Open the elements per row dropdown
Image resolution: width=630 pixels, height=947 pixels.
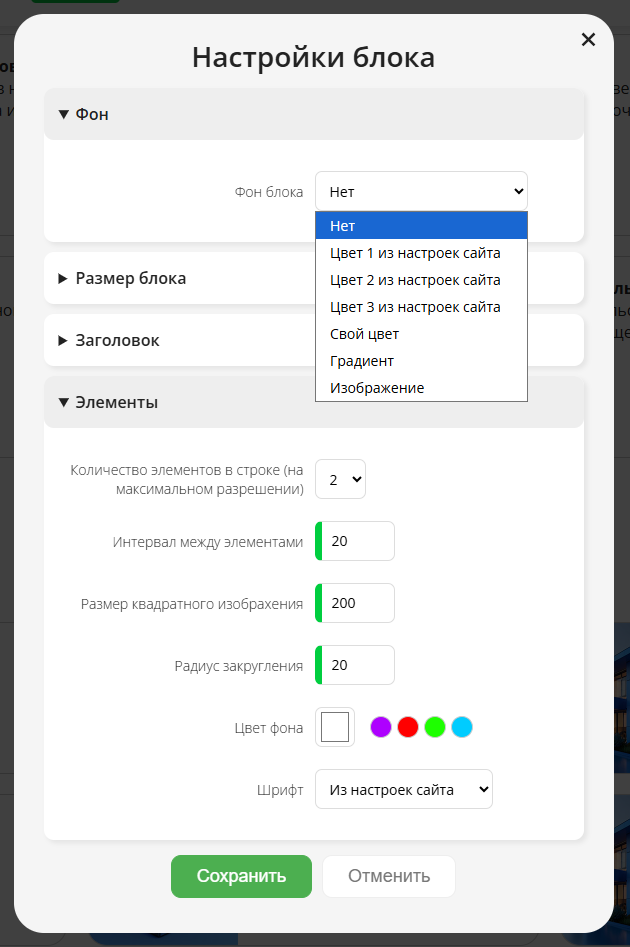pos(341,480)
